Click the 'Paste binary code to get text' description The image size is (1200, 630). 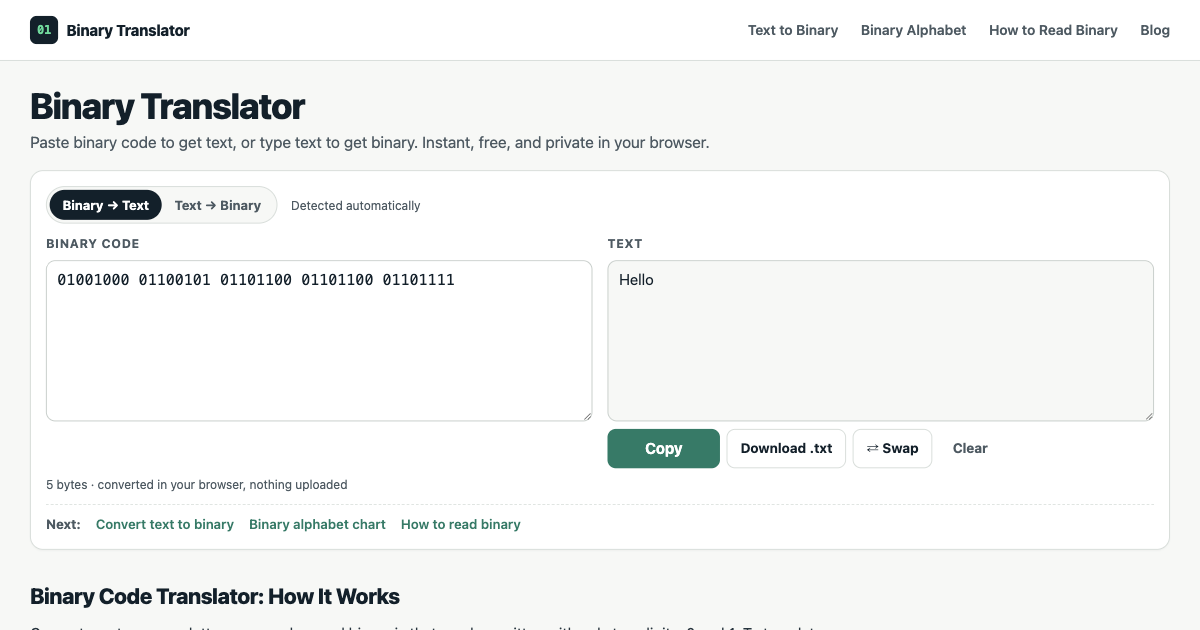(369, 142)
